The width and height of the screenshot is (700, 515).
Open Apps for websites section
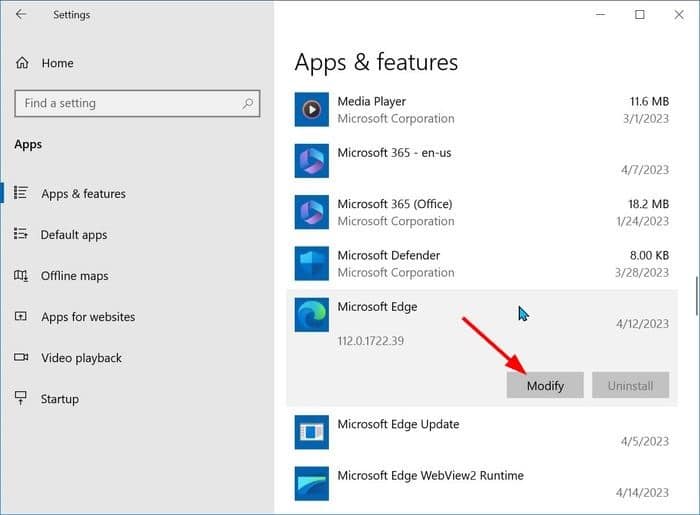click(88, 317)
